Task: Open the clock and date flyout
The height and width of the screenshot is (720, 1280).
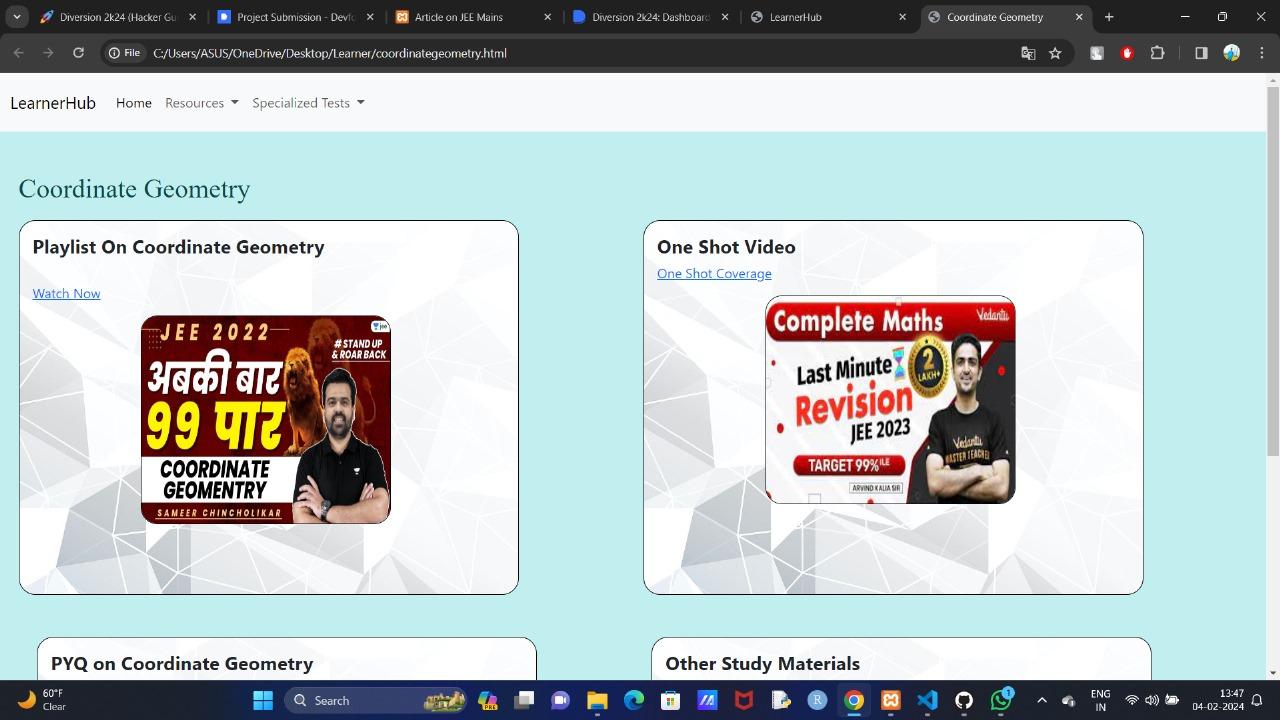Action: [1218, 700]
